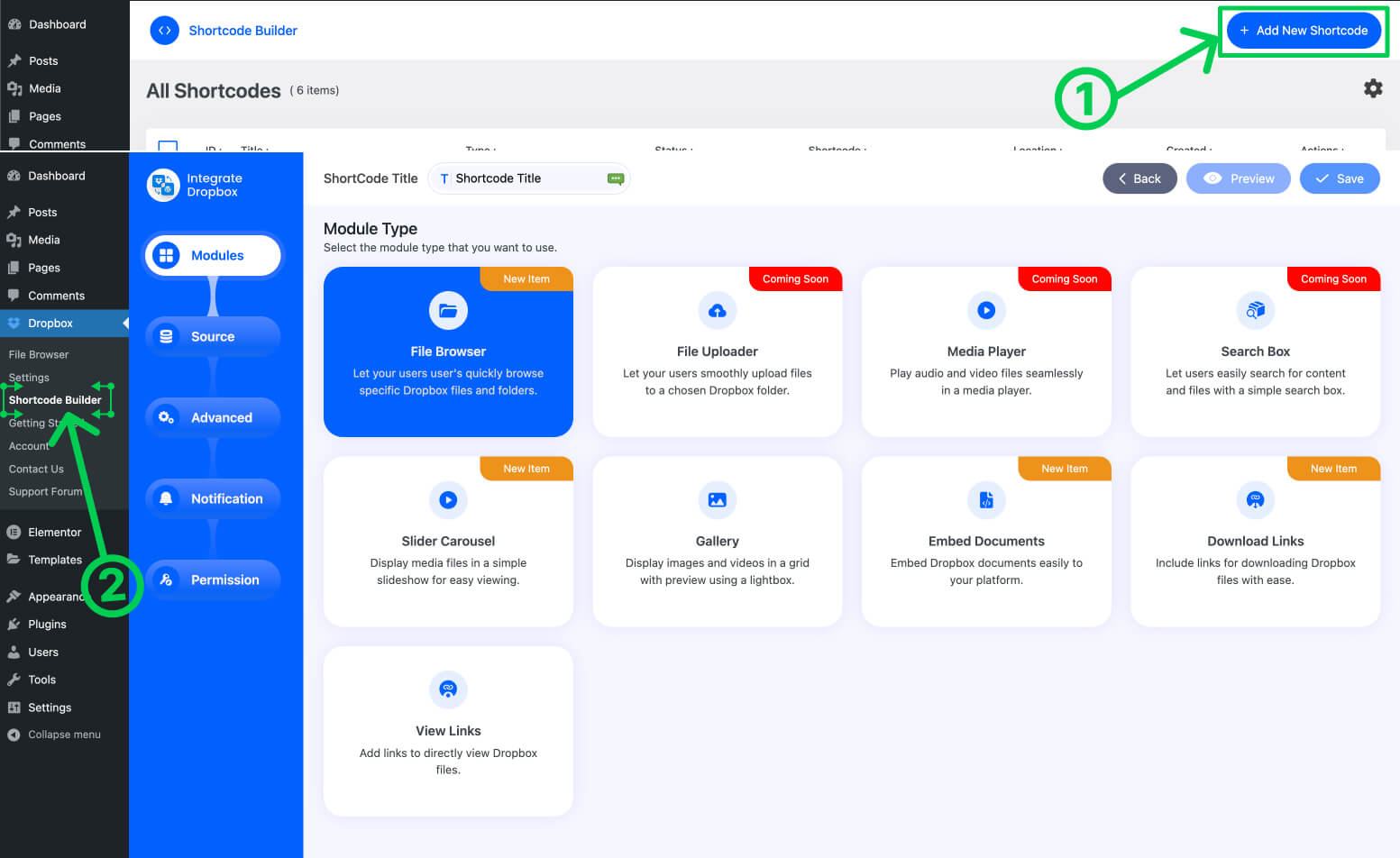Switch to the Source step
1400x858 pixels.
pos(213,336)
